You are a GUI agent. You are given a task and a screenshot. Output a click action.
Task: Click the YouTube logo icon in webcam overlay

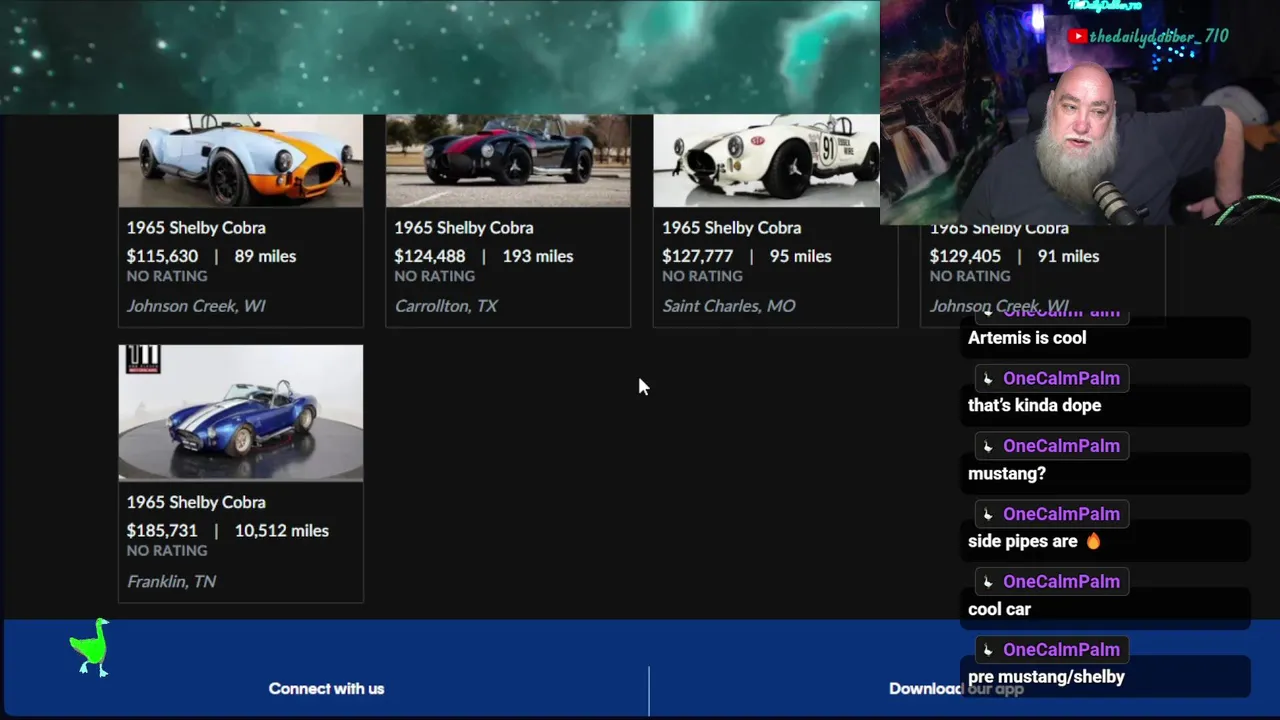[1077, 37]
